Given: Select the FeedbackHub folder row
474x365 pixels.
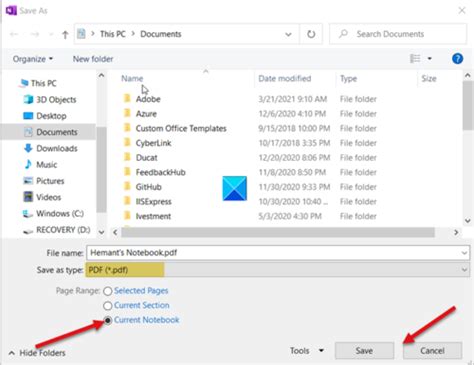Looking at the screenshot, I should pos(160,172).
